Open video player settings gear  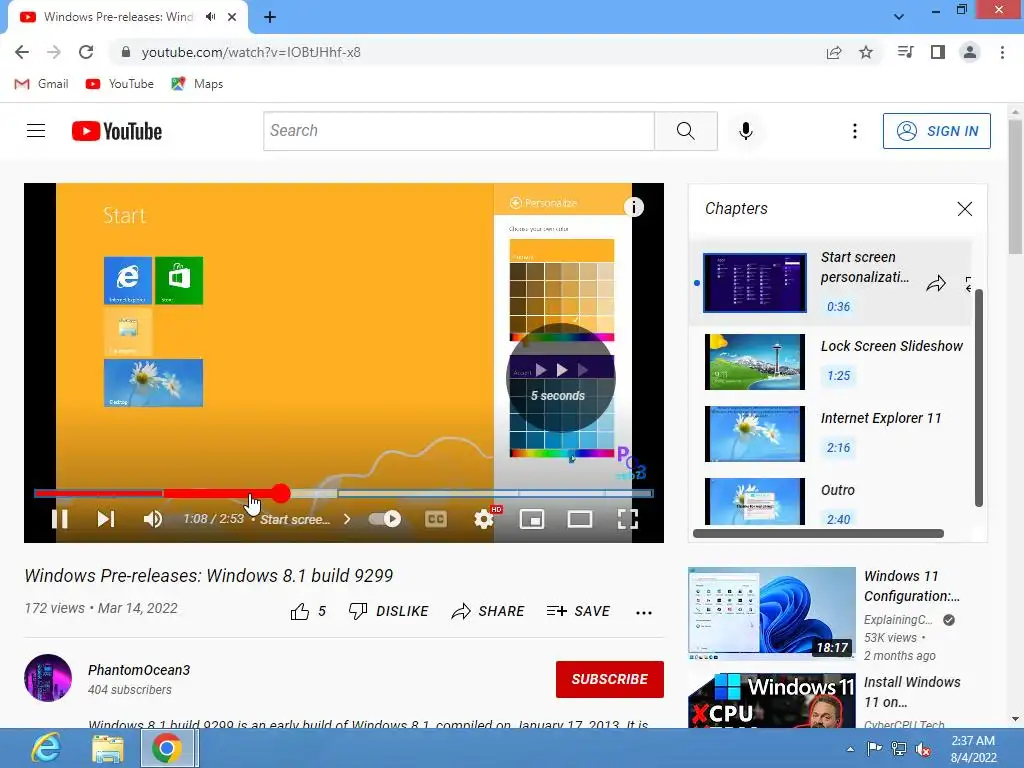point(484,519)
